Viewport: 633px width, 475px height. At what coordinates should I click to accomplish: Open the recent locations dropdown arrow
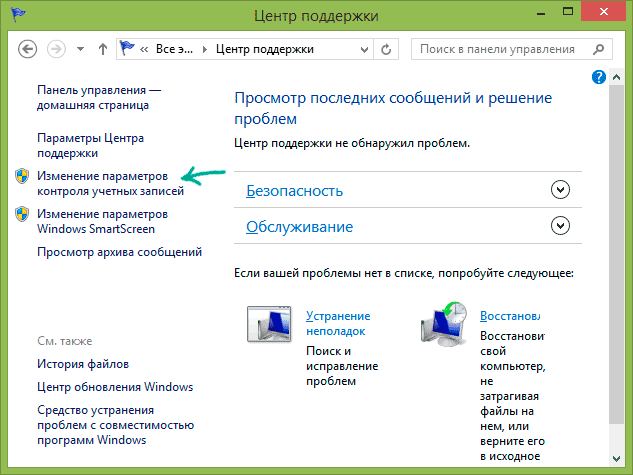coord(80,49)
